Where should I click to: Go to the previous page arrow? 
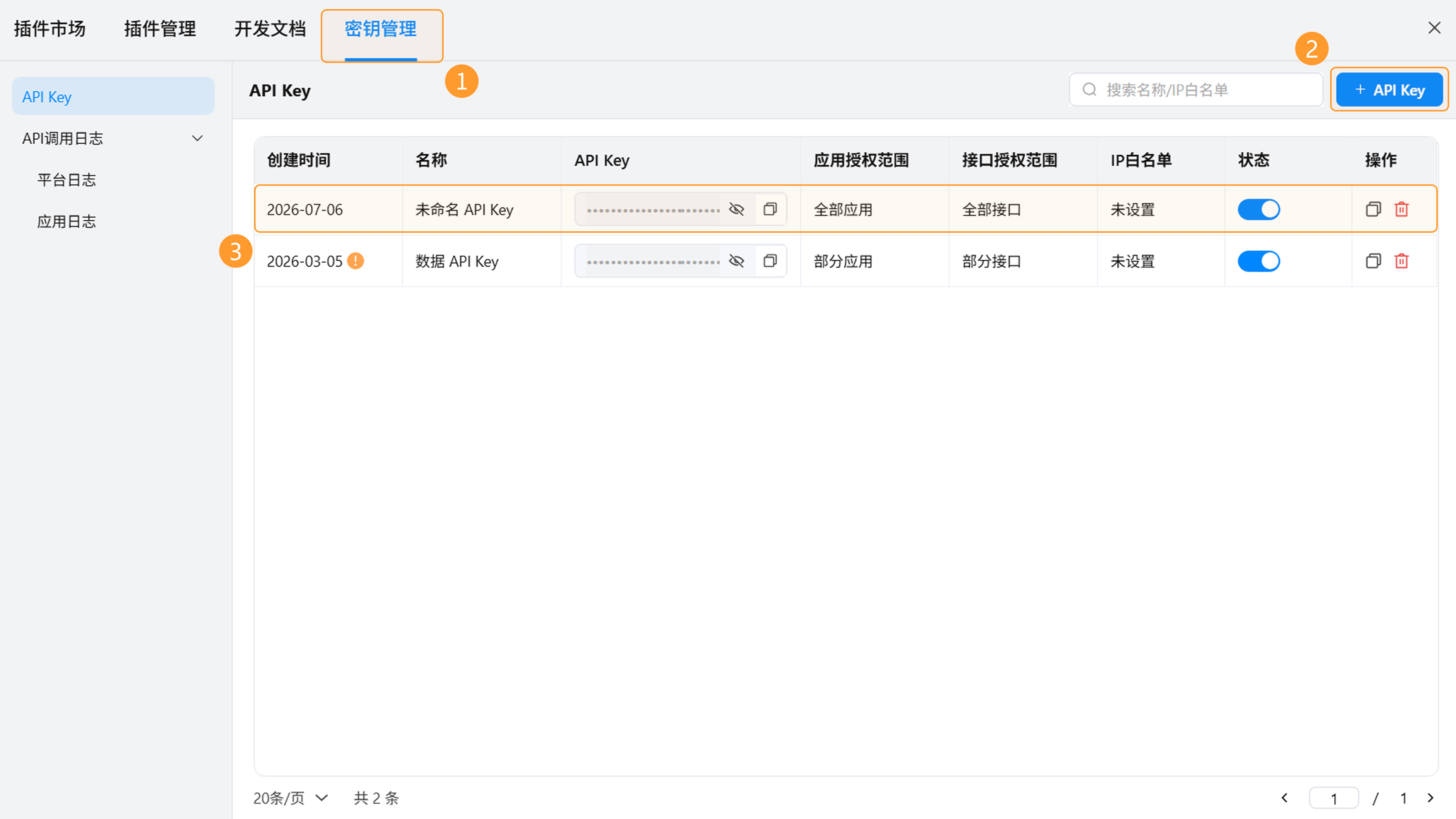pos(1284,797)
